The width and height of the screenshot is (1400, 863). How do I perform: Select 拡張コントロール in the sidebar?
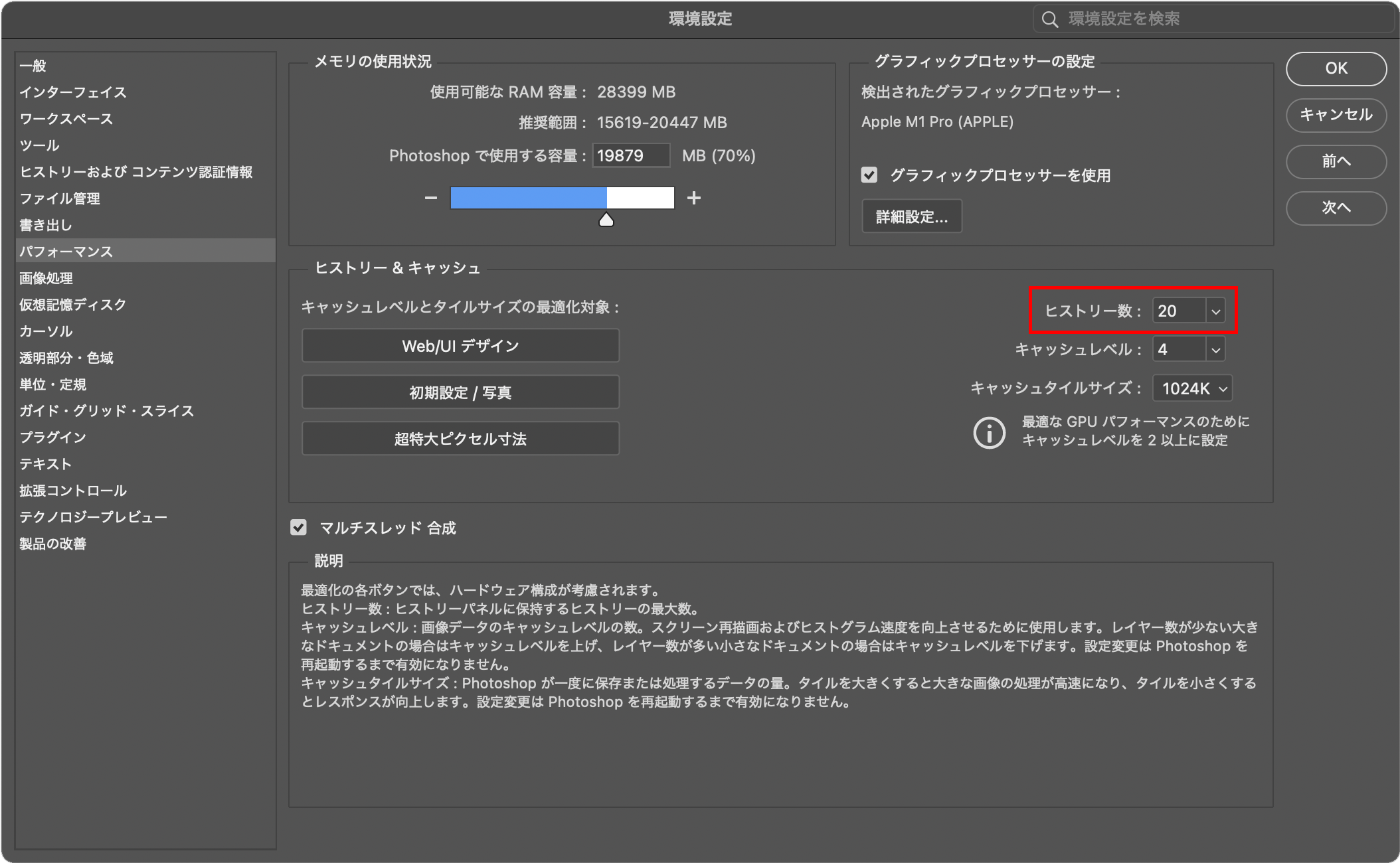[x=145, y=491]
